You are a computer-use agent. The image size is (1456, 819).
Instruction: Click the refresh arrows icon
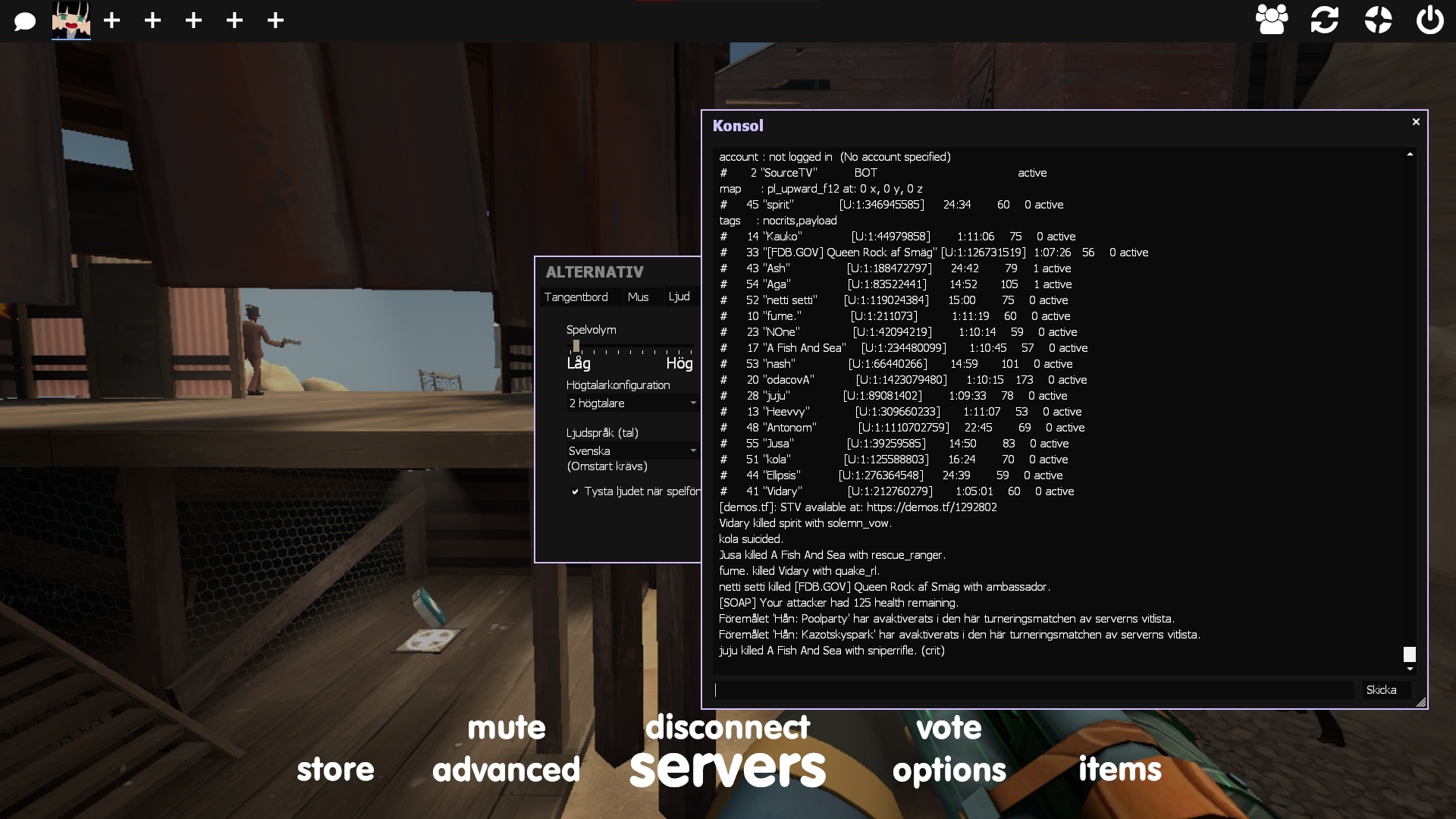(x=1325, y=20)
